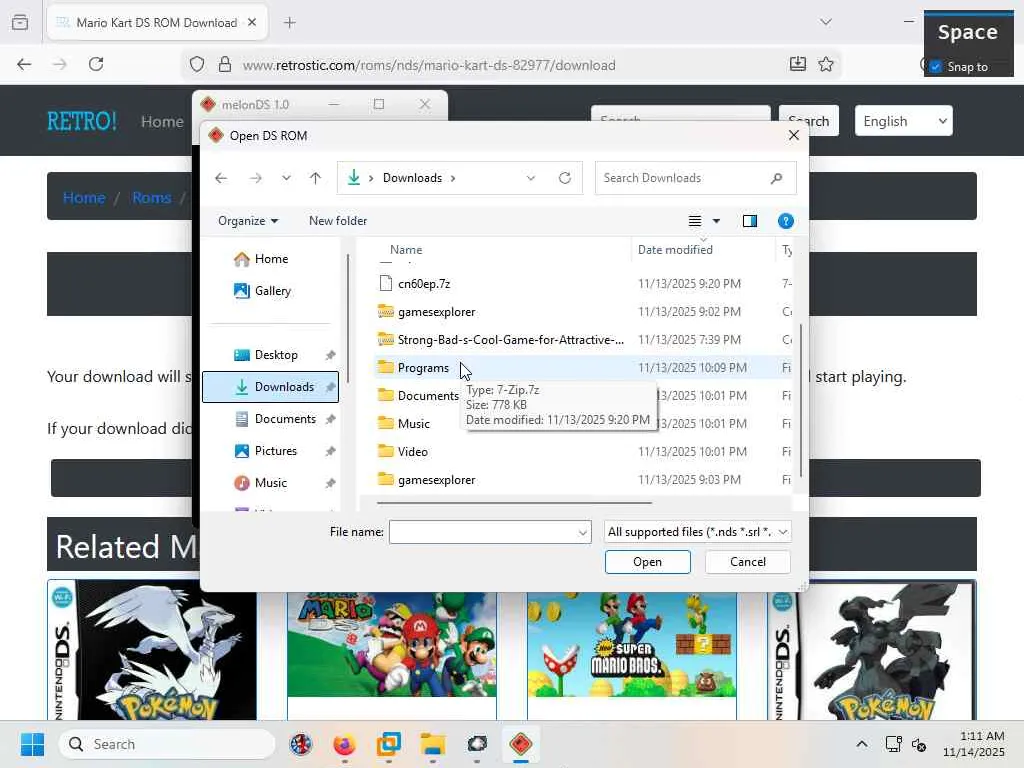Open Documents in the navigation pane

point(285,419)
